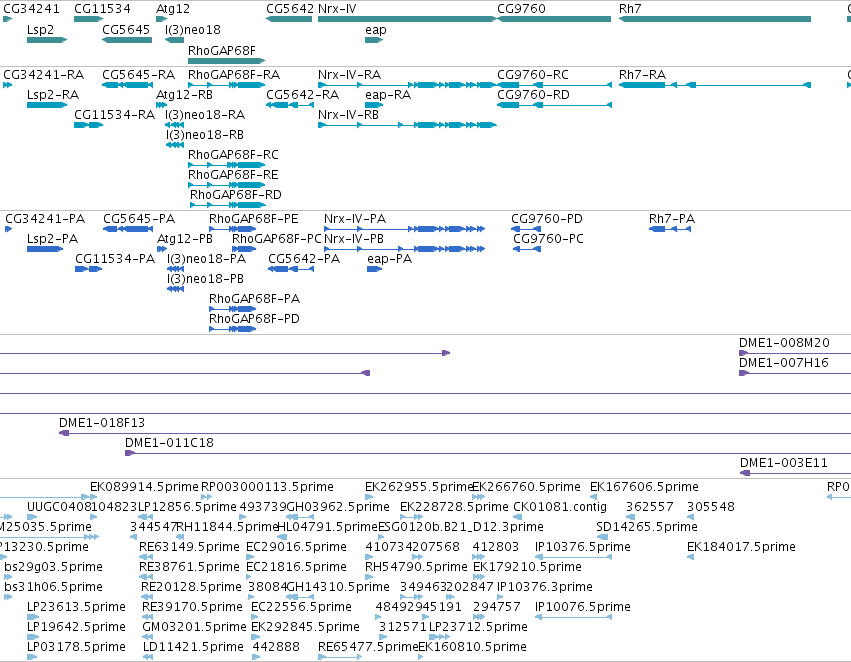
Task: Select the Nrx-IV-PA protein label
Action: point(355,219)
